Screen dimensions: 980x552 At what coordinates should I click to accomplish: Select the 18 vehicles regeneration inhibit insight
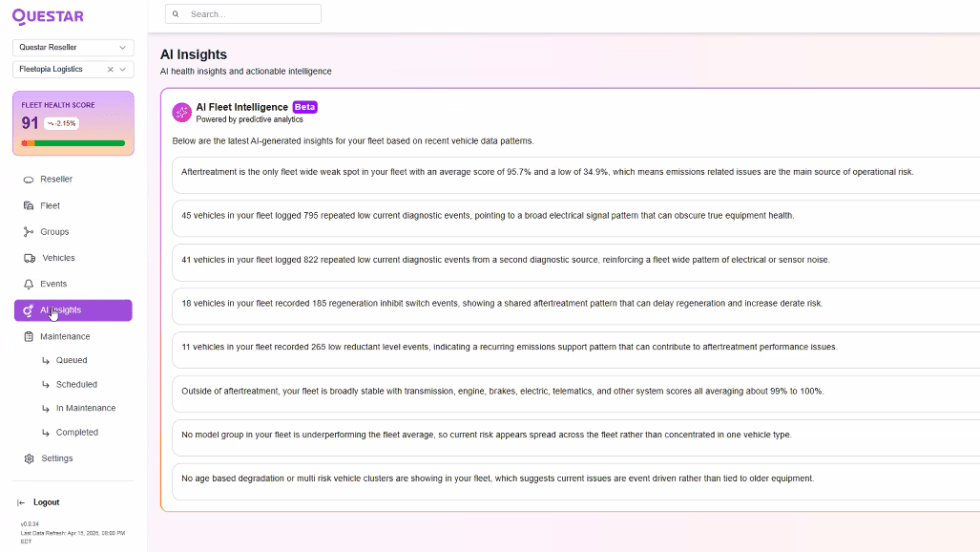[x=575, y=306]
